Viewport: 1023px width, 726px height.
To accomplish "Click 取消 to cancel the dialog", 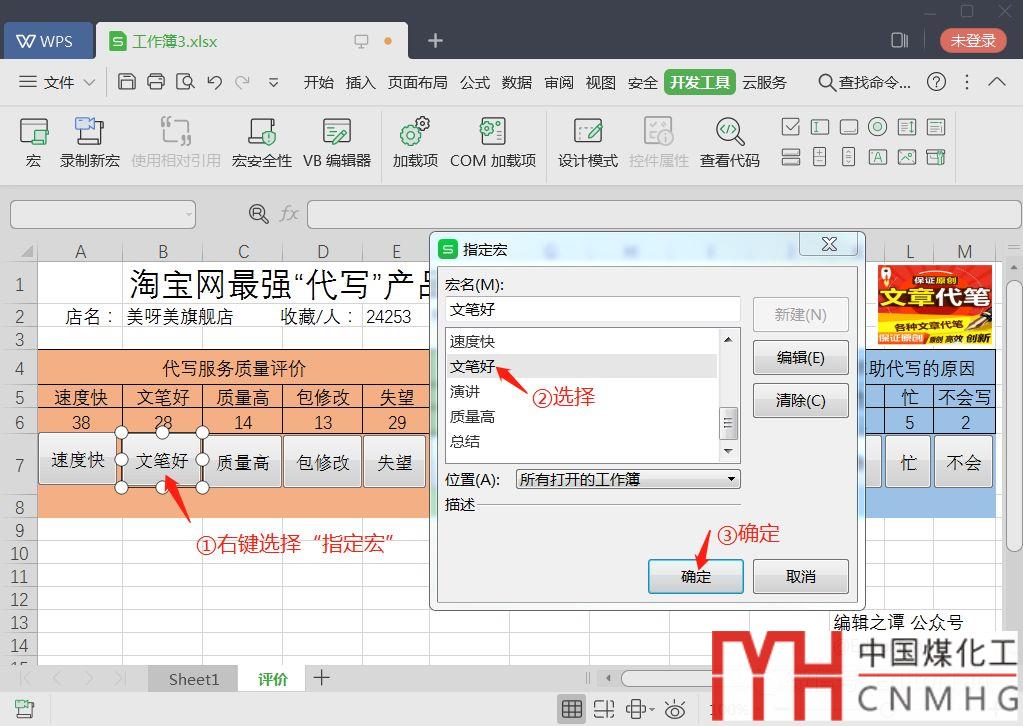I will point(801,577).
